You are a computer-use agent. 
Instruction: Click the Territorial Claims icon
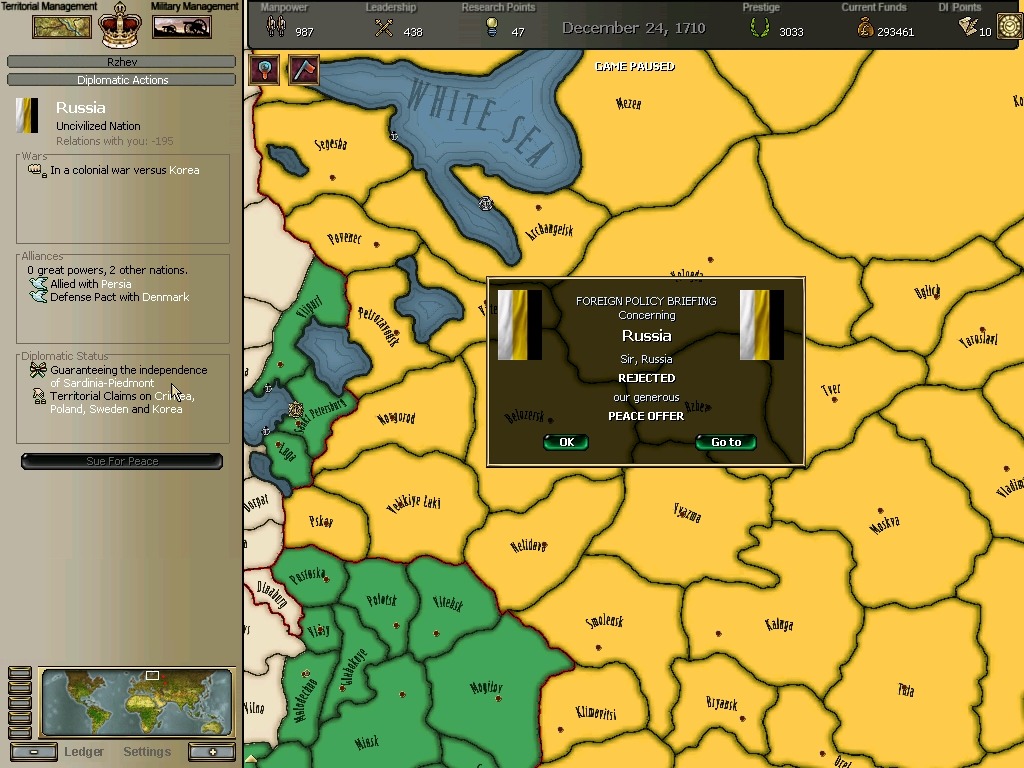[39, 396]
